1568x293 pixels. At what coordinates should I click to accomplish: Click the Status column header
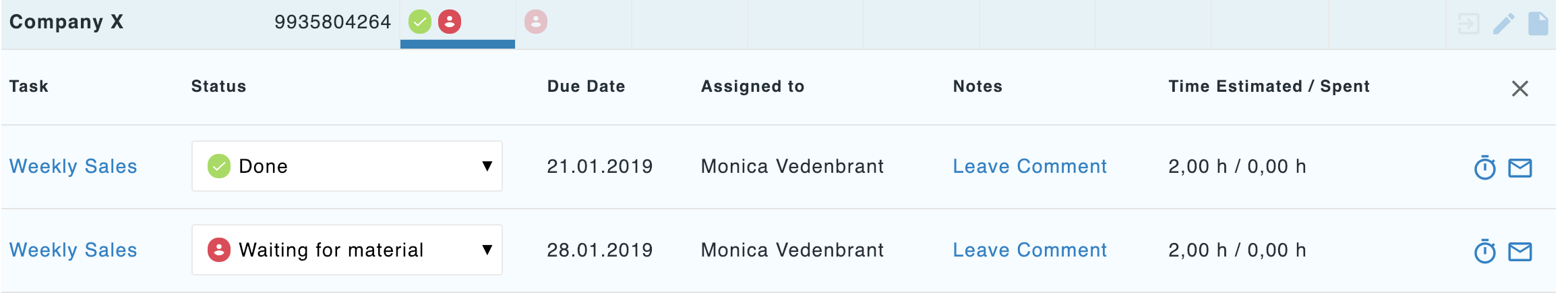coord(218,86)
